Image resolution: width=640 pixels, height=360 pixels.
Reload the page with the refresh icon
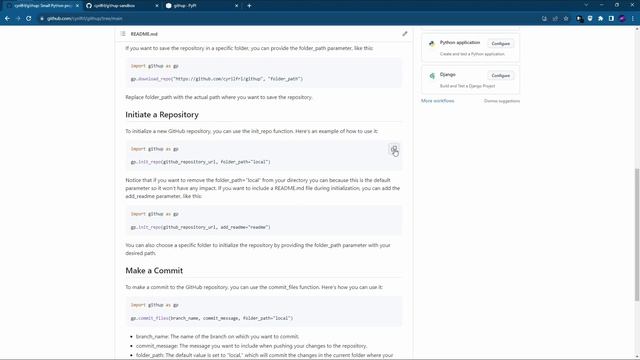(29, 18)
